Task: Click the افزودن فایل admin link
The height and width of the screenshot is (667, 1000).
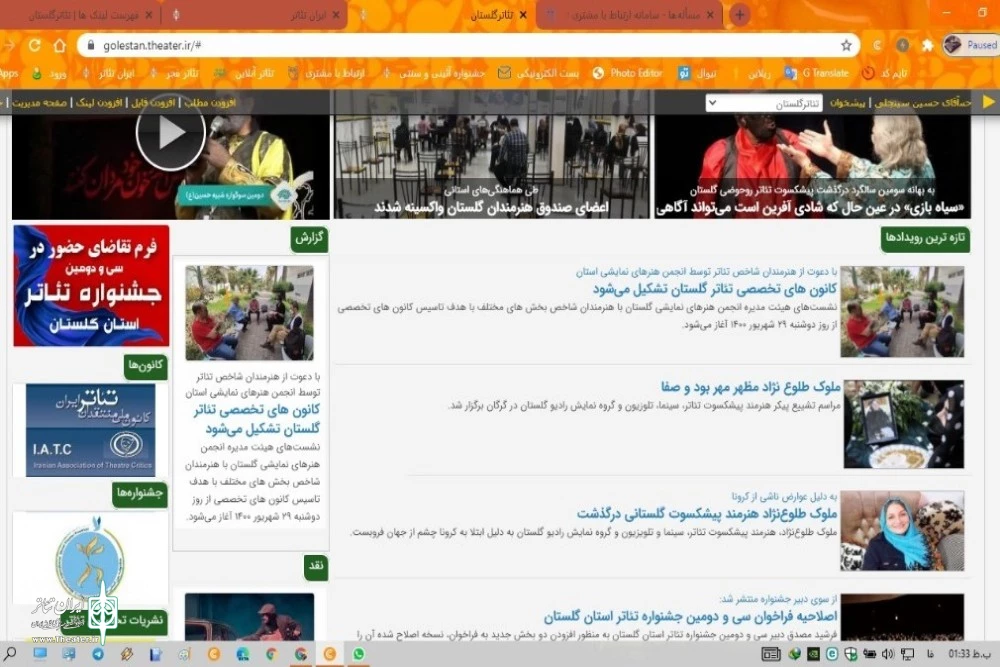Action: [x=153, y=103]
